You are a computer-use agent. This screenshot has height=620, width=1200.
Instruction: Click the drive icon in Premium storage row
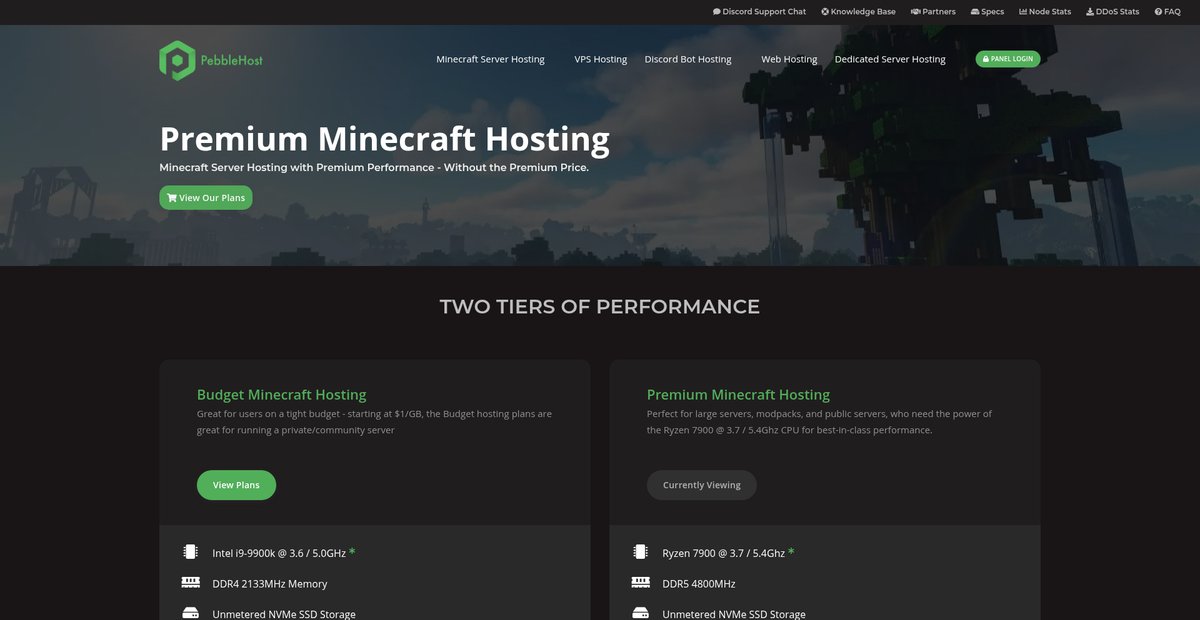click(x=640, y=613)
